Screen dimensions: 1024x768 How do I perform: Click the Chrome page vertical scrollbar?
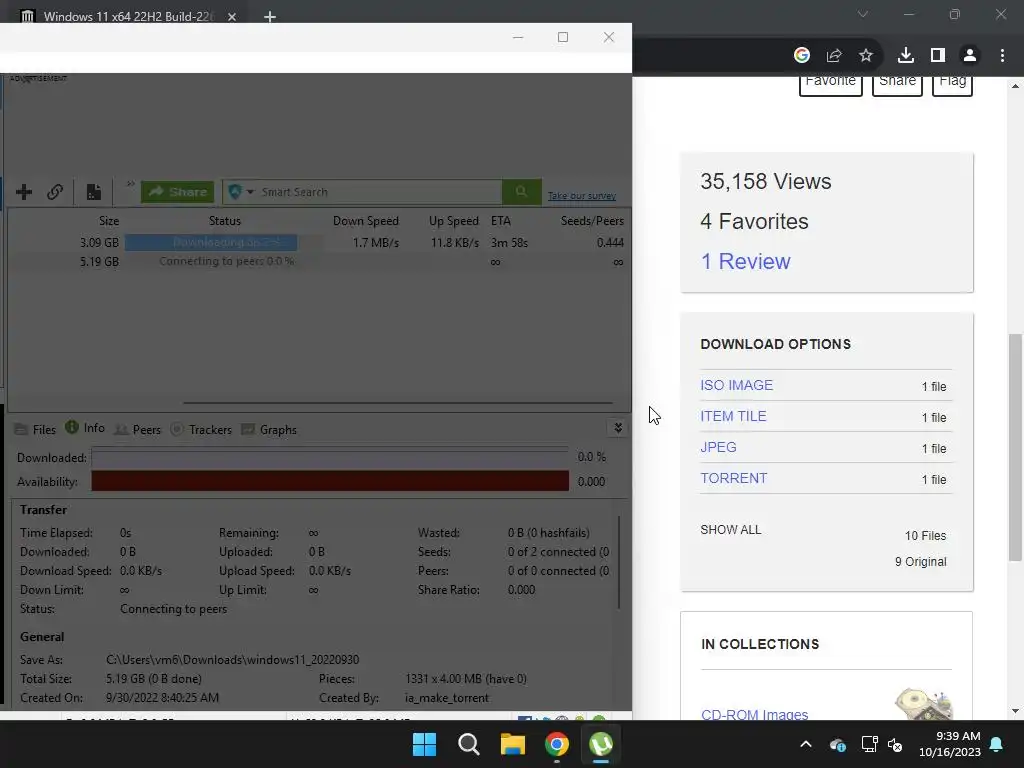pos(1015,447)
